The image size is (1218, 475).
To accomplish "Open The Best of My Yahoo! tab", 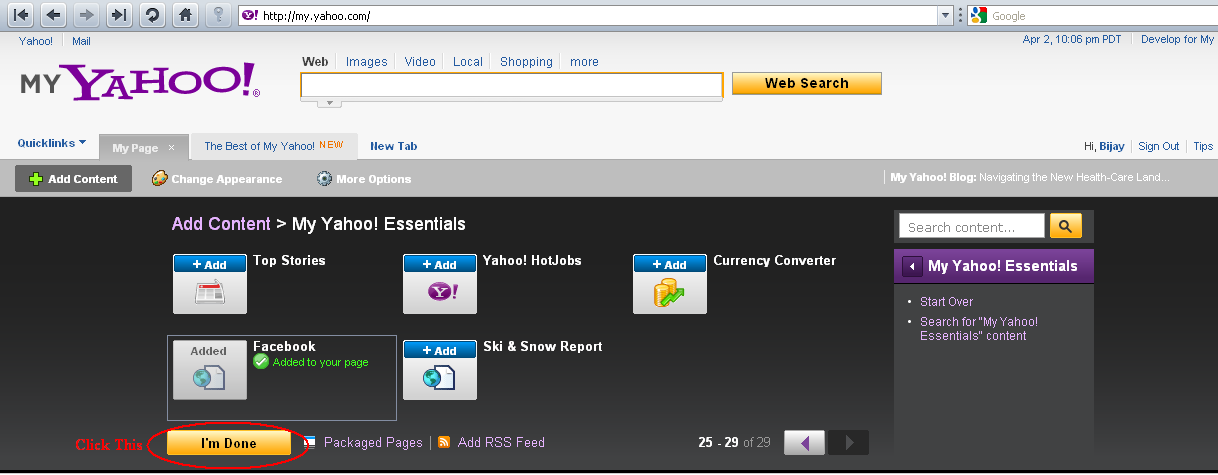I will (273, 146).
